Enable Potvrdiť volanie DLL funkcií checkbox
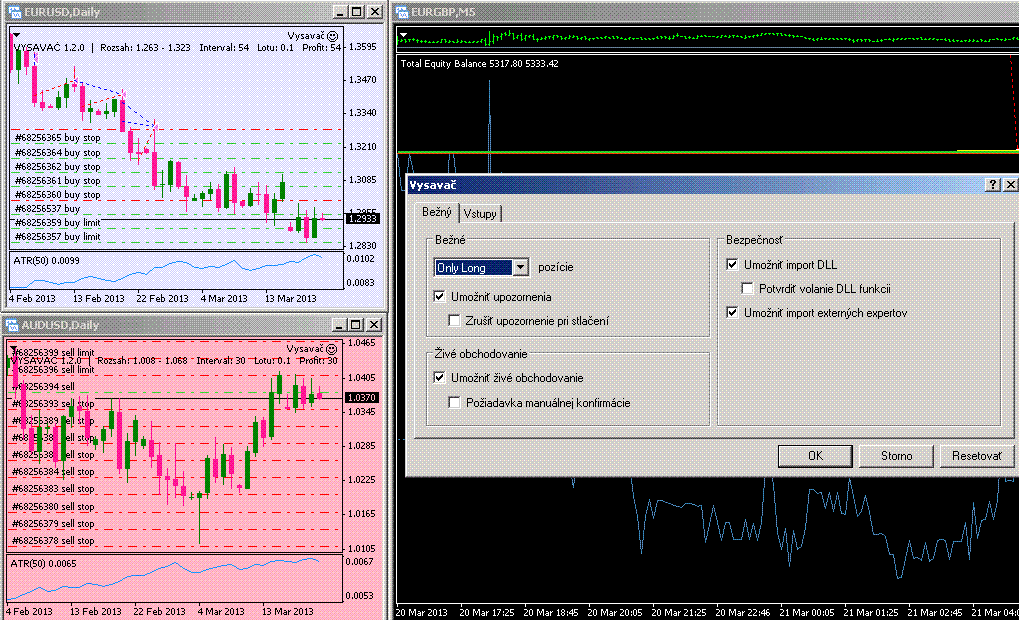Screen dimensions: 1019x620 tap(747, 289)
